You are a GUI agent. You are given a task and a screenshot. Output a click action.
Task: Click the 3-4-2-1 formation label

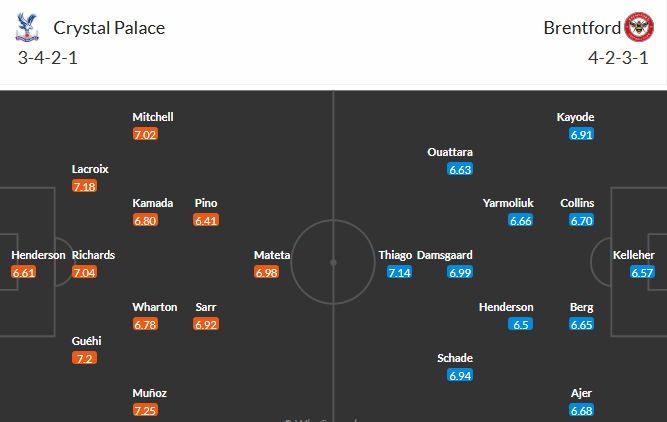[x=48, y=58]
